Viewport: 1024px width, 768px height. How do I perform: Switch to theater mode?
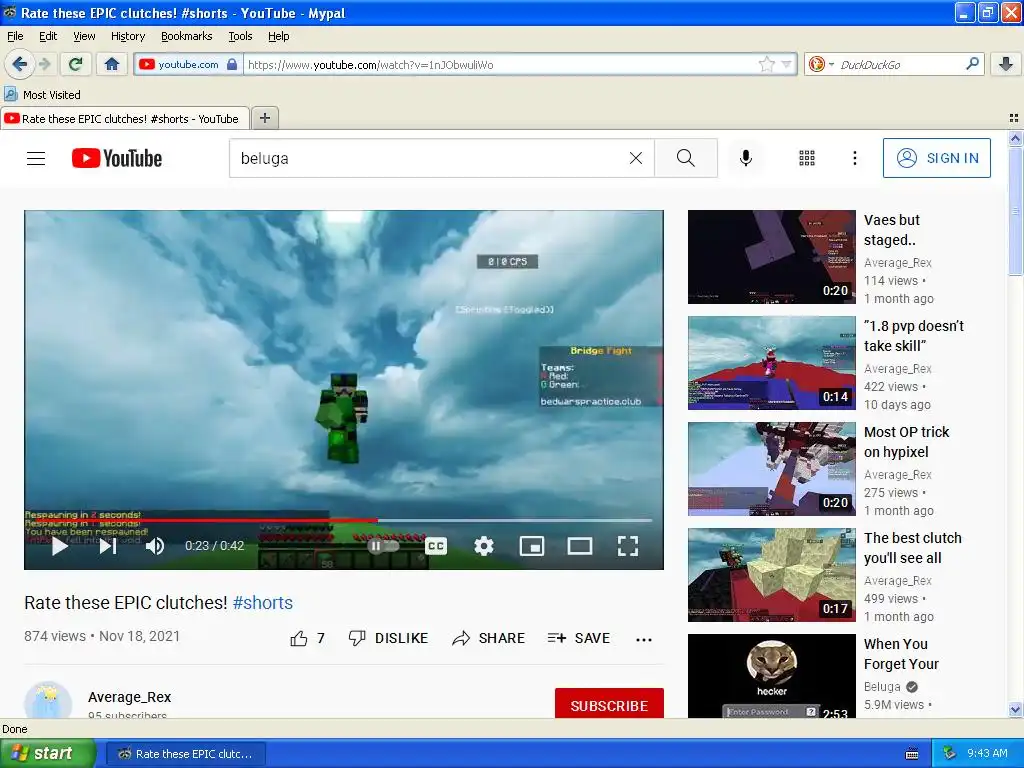click(580, 546)
